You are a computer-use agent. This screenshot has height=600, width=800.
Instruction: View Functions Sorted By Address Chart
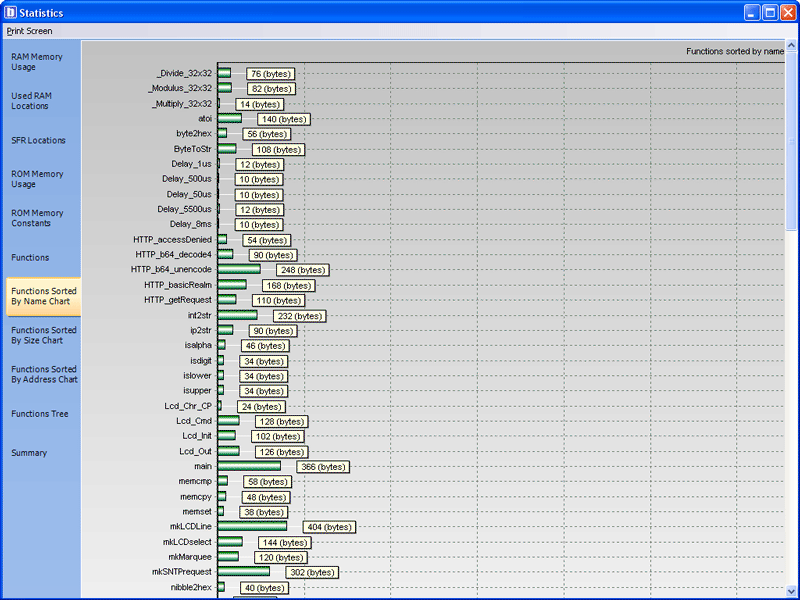[x=44, y=374]
